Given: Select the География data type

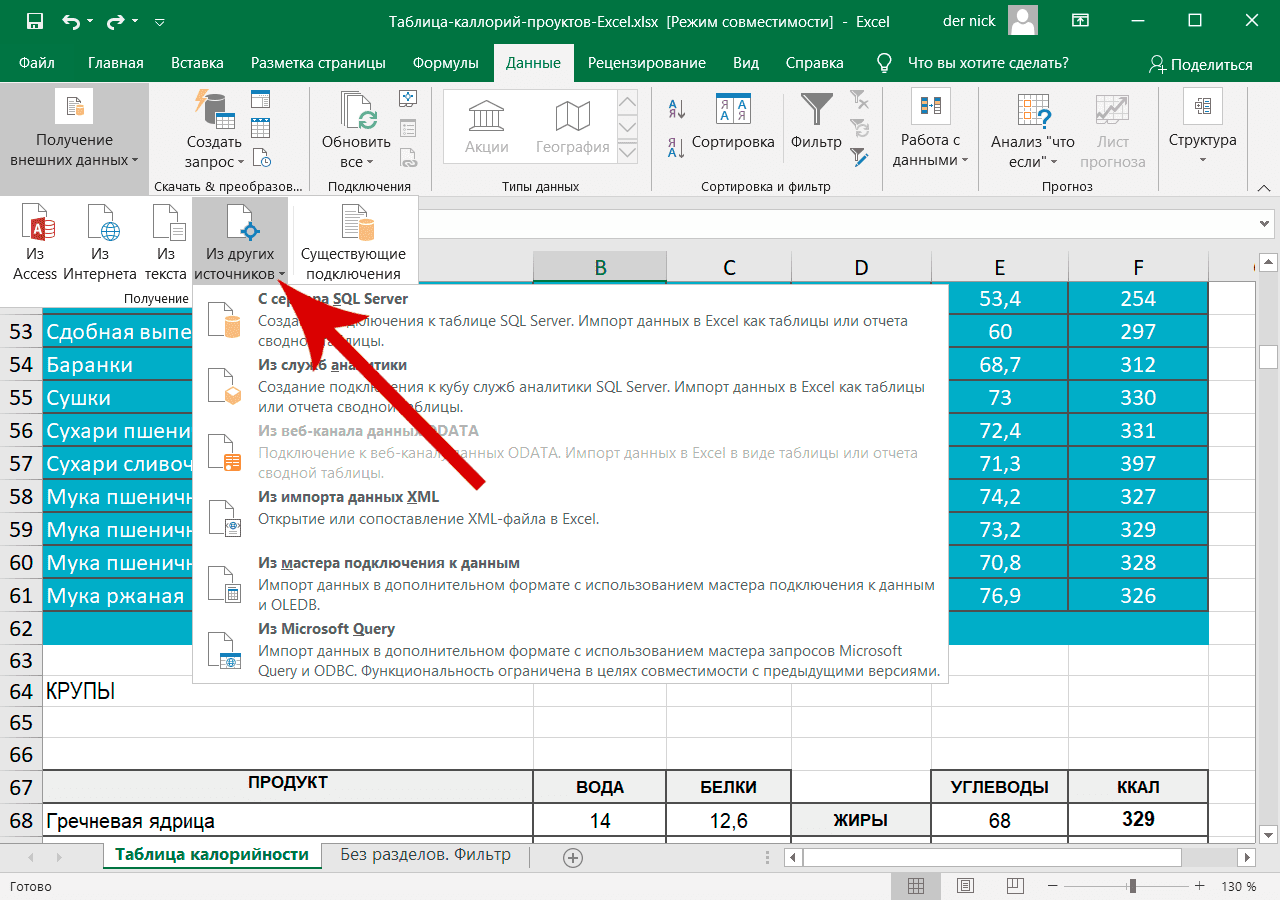Looking at the screenshot, I should click(572, 128).
